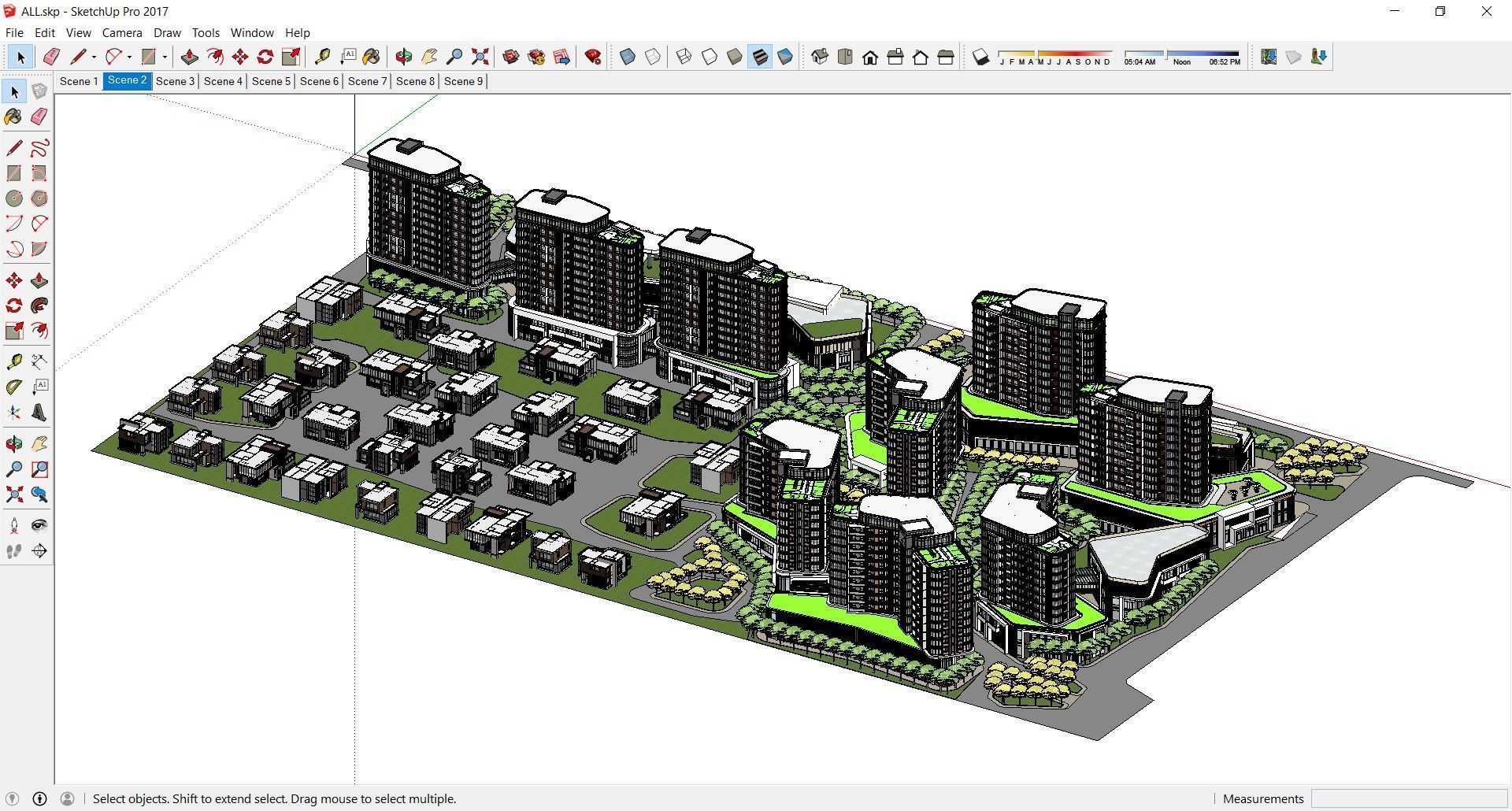Select the Protractor tool in side toolbar

[14, 387]
